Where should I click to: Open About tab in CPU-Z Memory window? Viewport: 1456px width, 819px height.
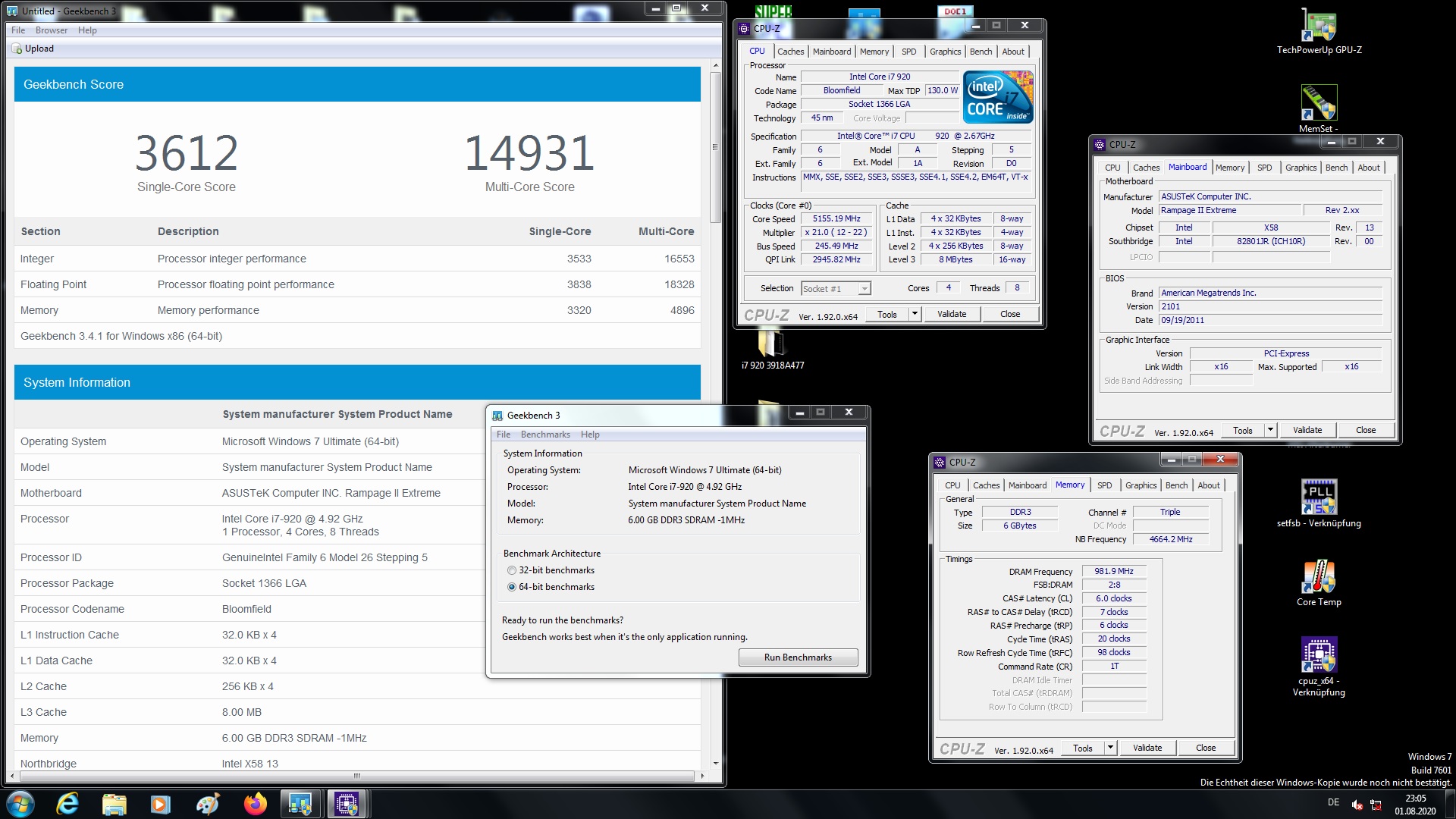pos(1209,485)
